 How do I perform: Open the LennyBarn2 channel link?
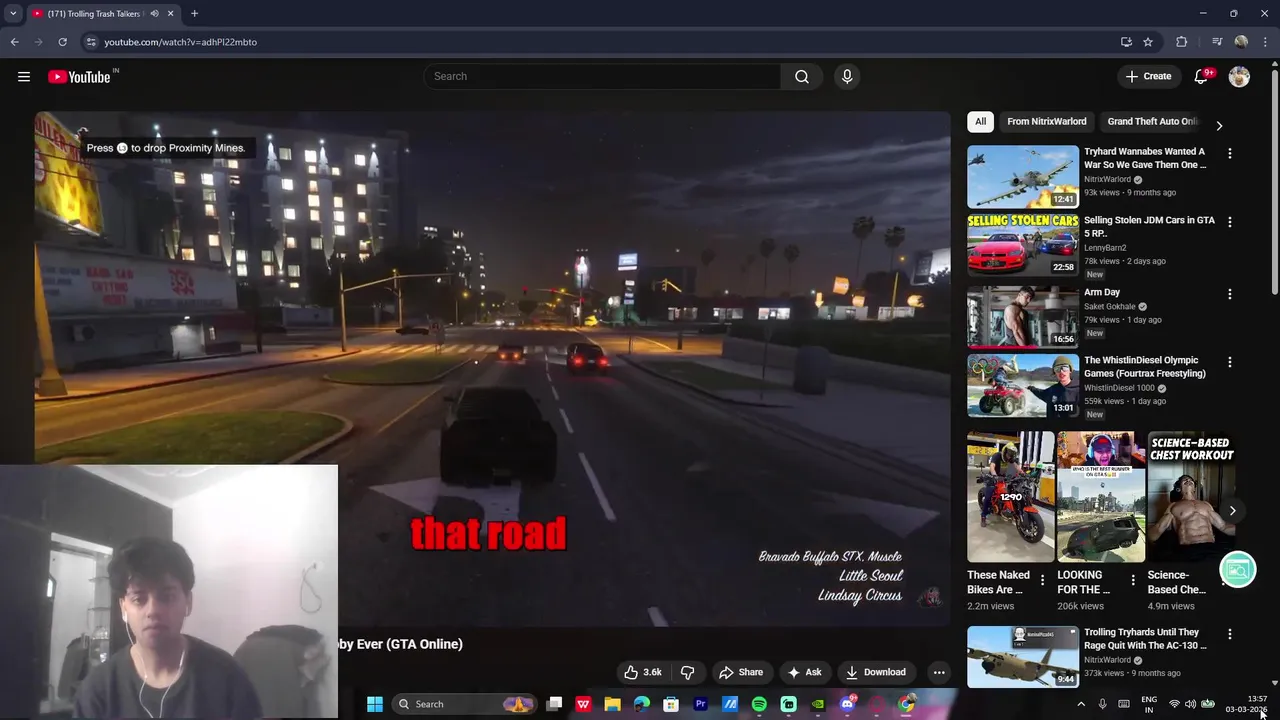[x=1105, y=248]
